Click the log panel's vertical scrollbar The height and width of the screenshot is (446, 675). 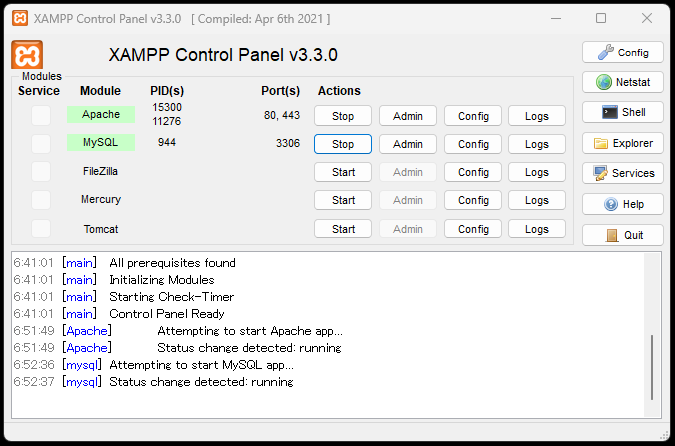[x=653, y=366]
